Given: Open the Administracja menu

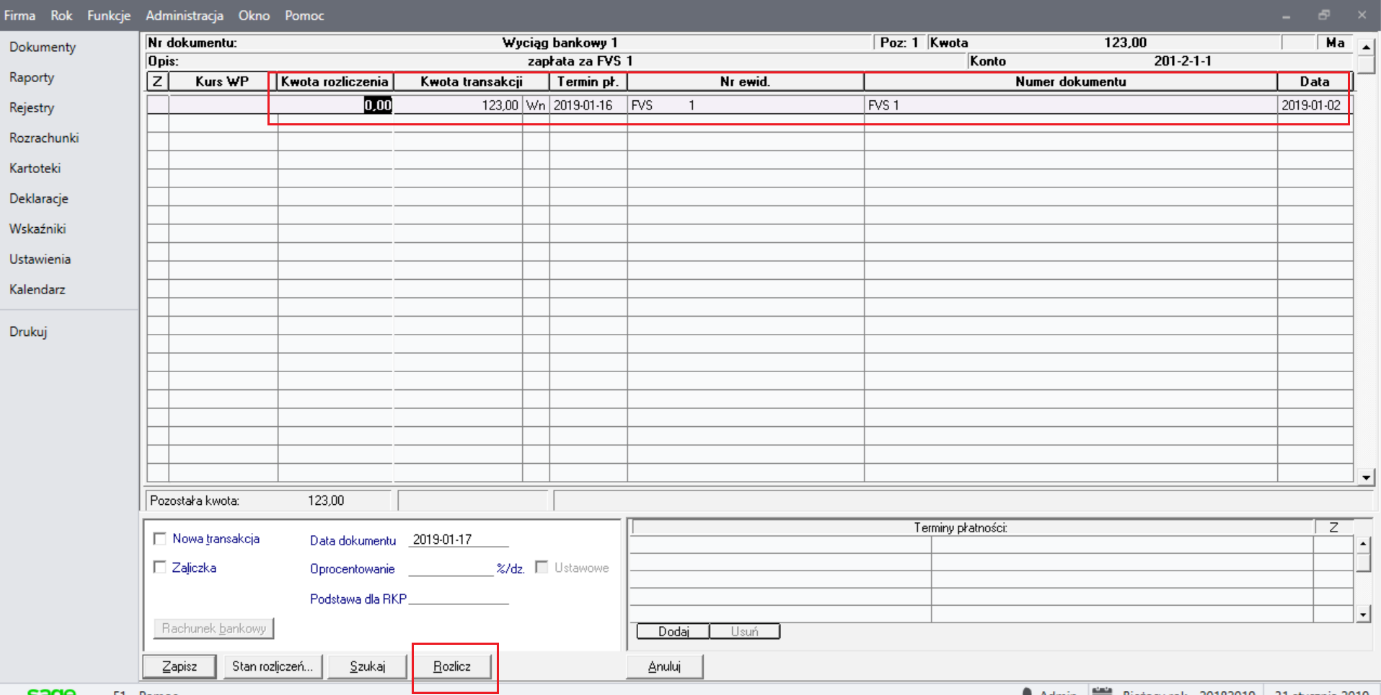Looking at the screenshot, I should point(185,16).
